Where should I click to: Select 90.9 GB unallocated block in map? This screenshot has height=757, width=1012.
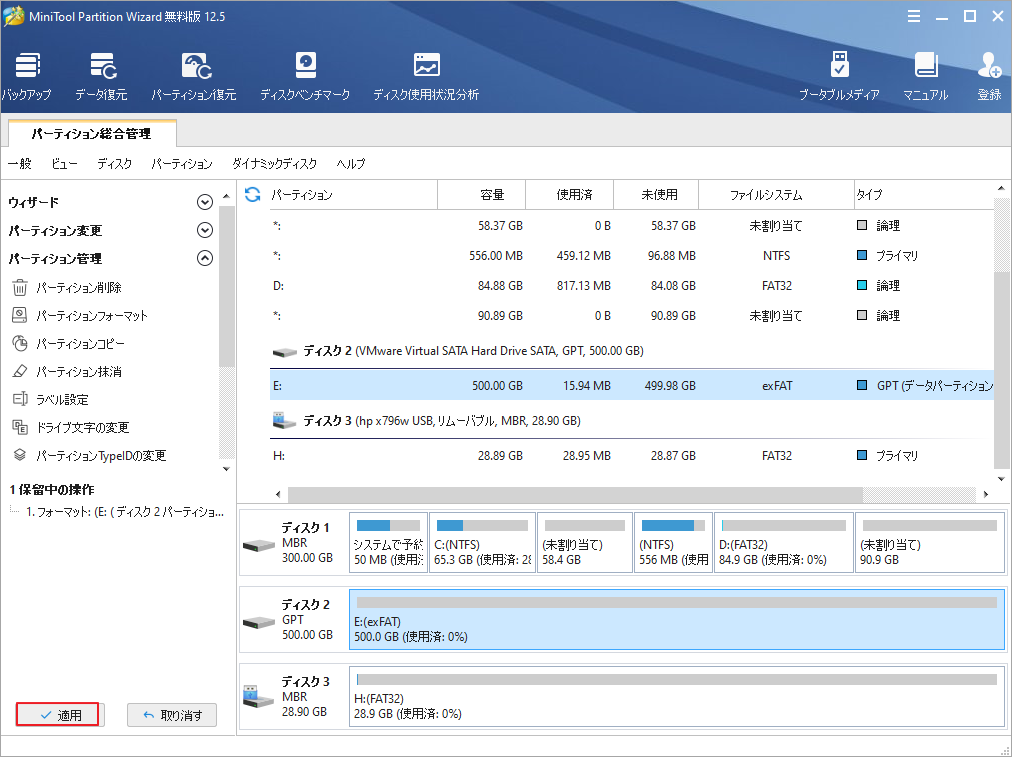[930, 543]
